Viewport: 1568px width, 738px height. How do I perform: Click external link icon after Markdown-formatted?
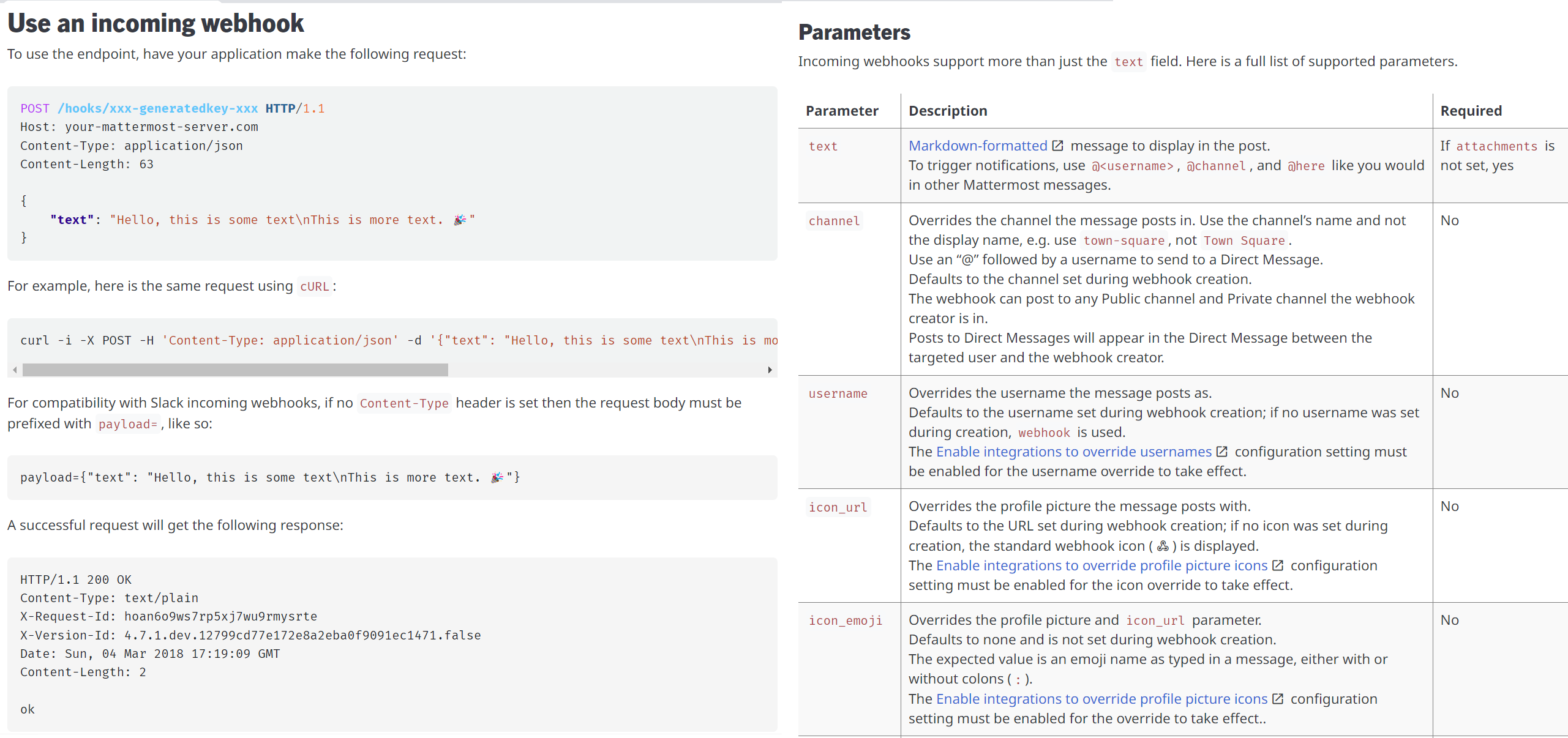tap(1057, 146)
